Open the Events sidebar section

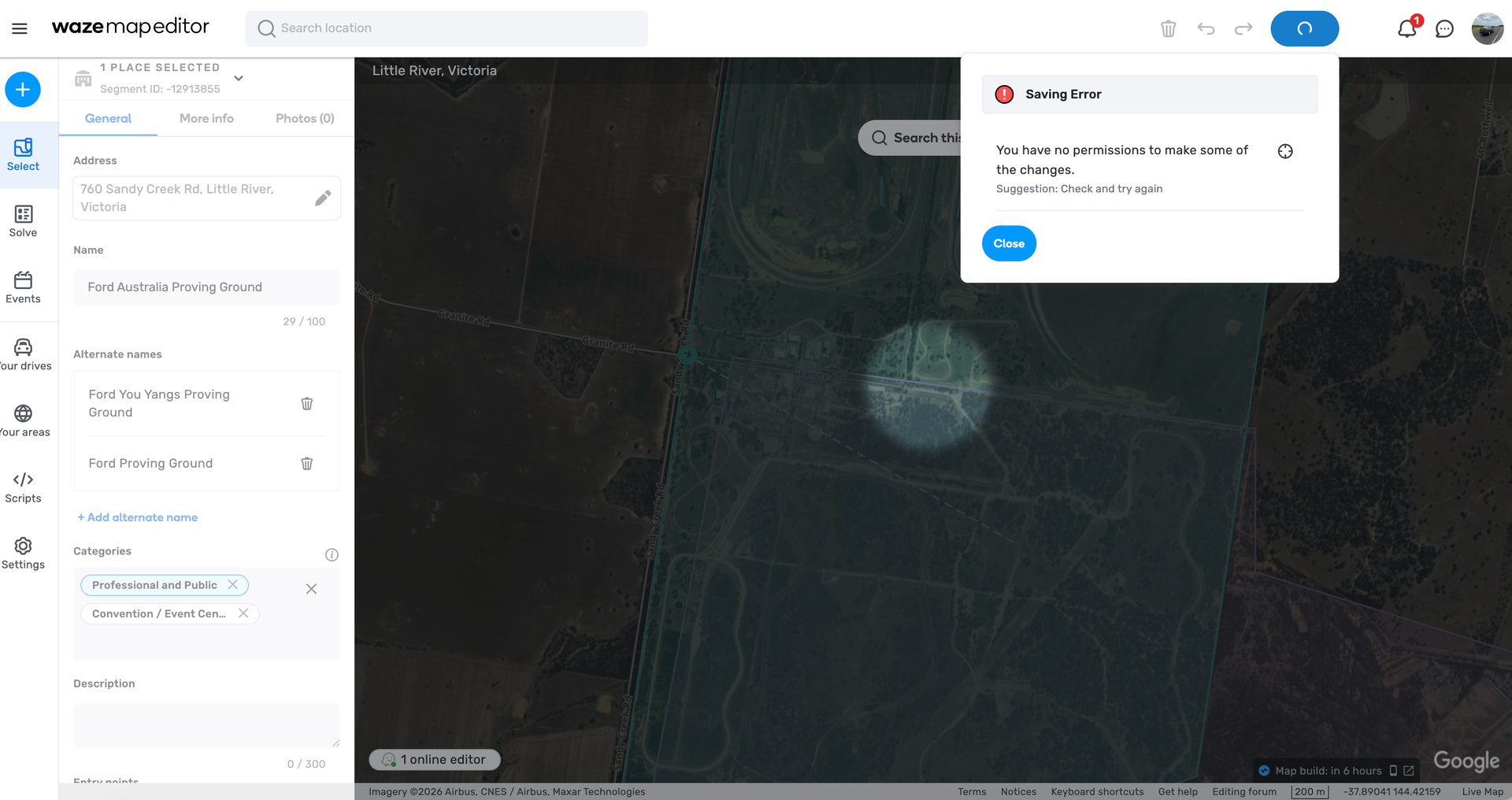click(x=23, y=287)
